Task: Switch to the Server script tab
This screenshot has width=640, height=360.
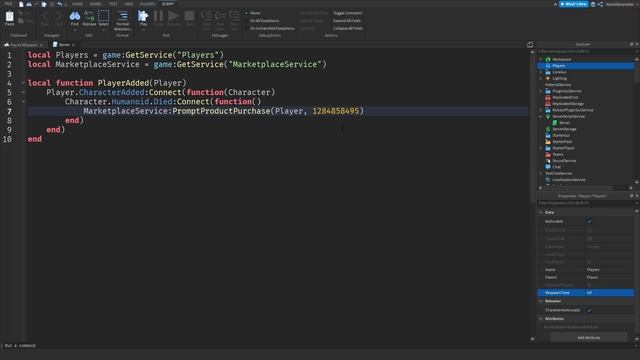Action: click(64, 45)
